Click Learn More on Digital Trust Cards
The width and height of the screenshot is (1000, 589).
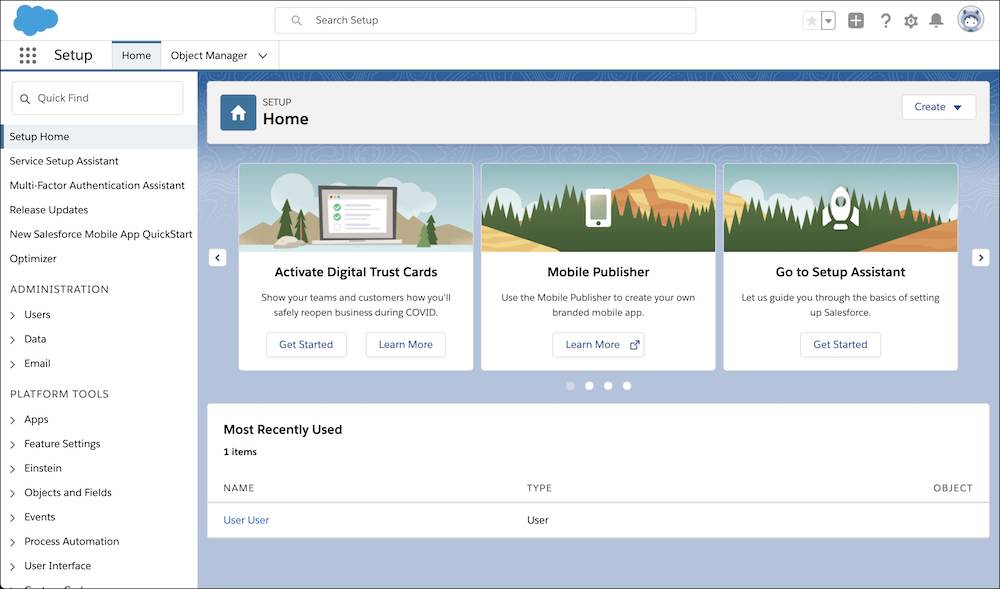click(406, 345)
